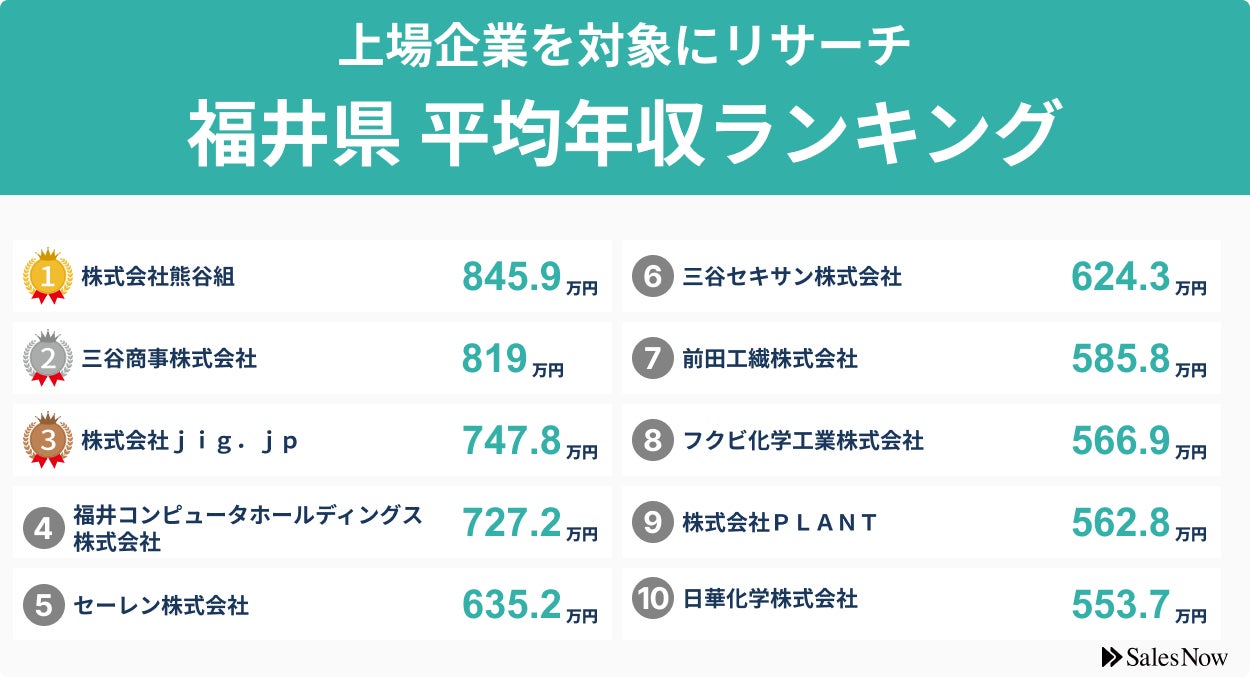Click the フクビ化学工業株式会社 company name
This screenshot has height=677, width=1250.
coord(802,440)
